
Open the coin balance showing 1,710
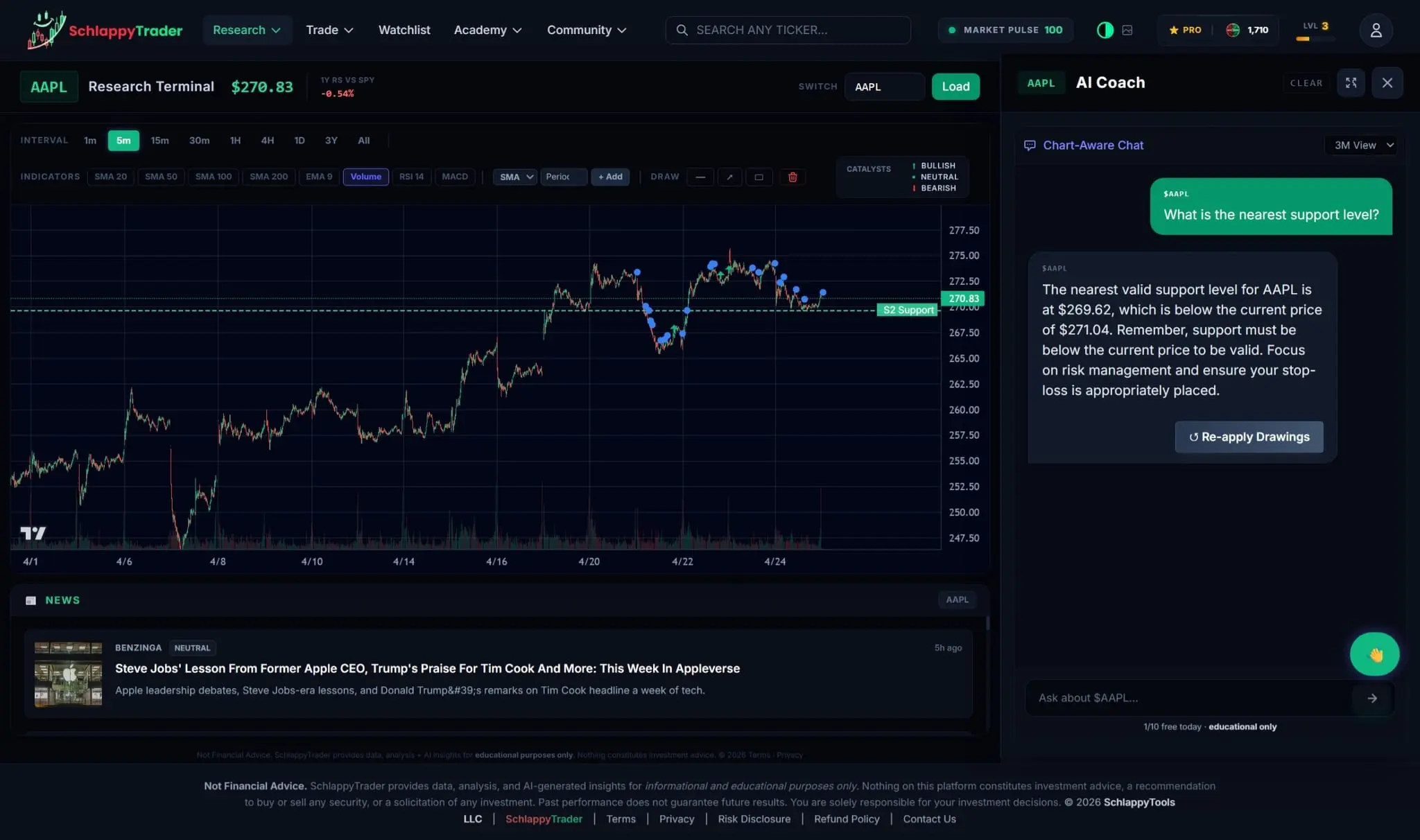click(1247, 30)
